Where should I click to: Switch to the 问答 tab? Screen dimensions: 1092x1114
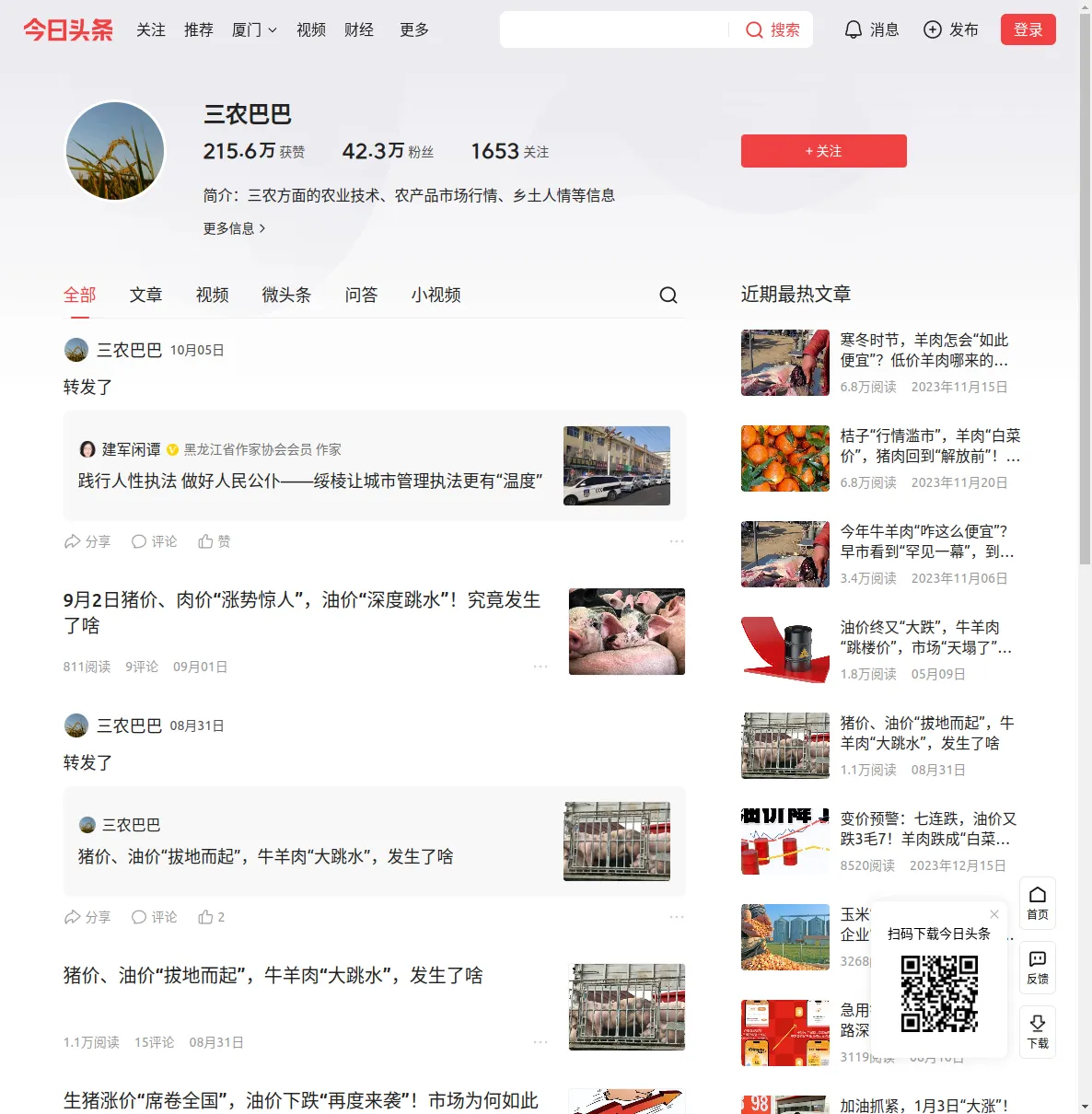point(362,295)
